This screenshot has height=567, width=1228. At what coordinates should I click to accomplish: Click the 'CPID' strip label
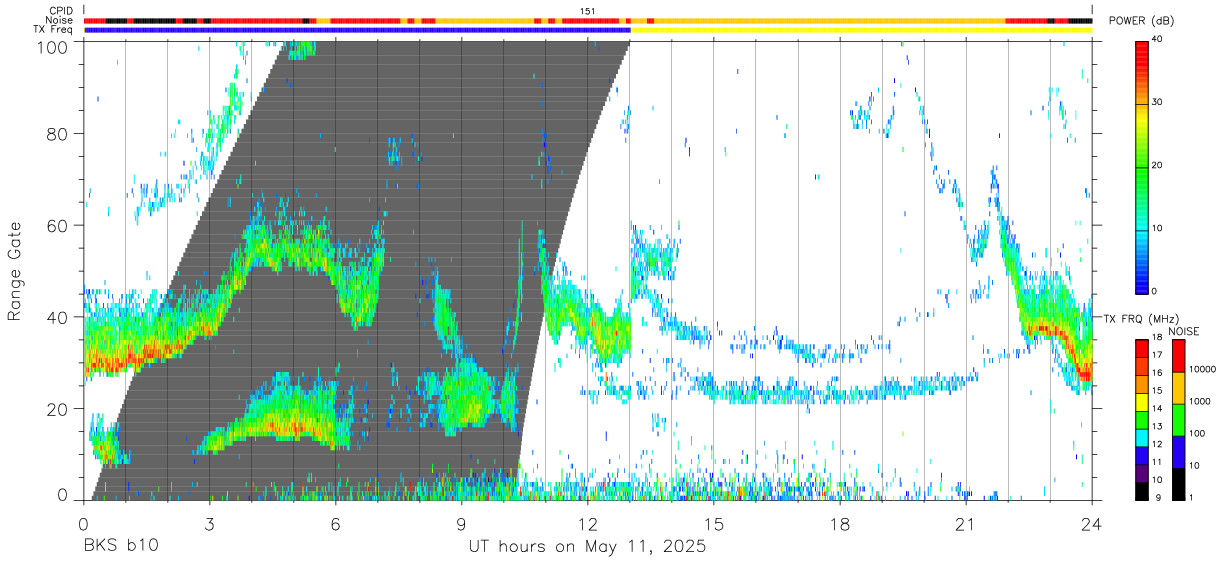61,11
